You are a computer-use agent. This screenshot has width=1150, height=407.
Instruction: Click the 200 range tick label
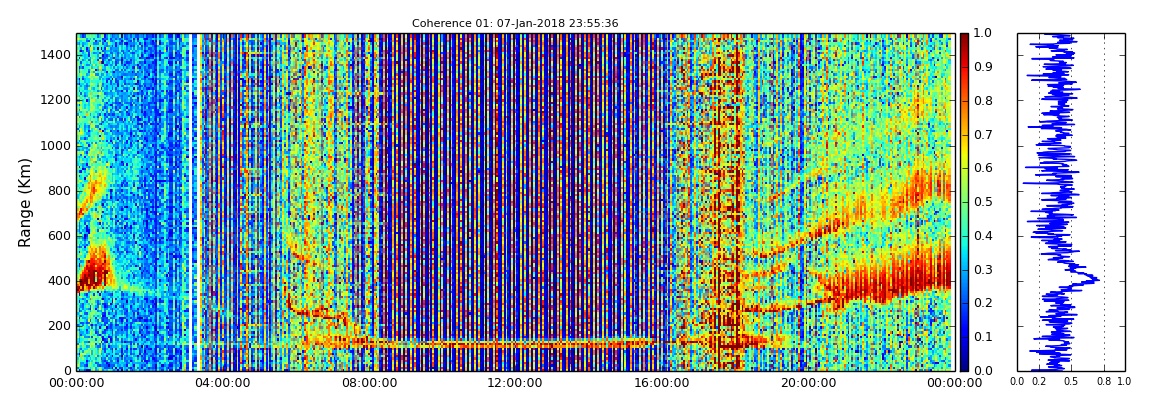pos(60,326)
